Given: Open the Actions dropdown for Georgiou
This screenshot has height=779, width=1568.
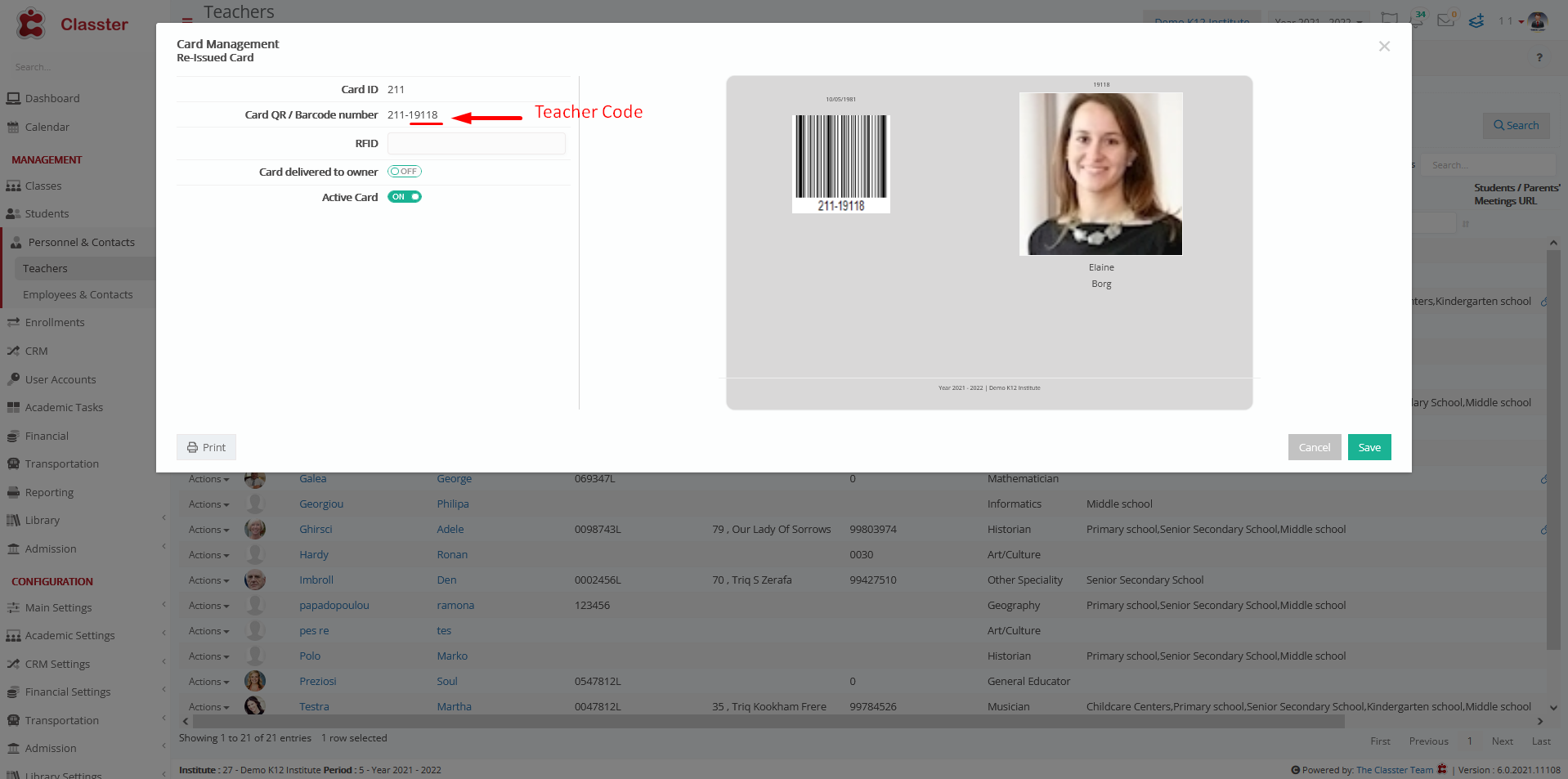Looking at the screenshot, I should pyautogui.click(x=208, y=504).
